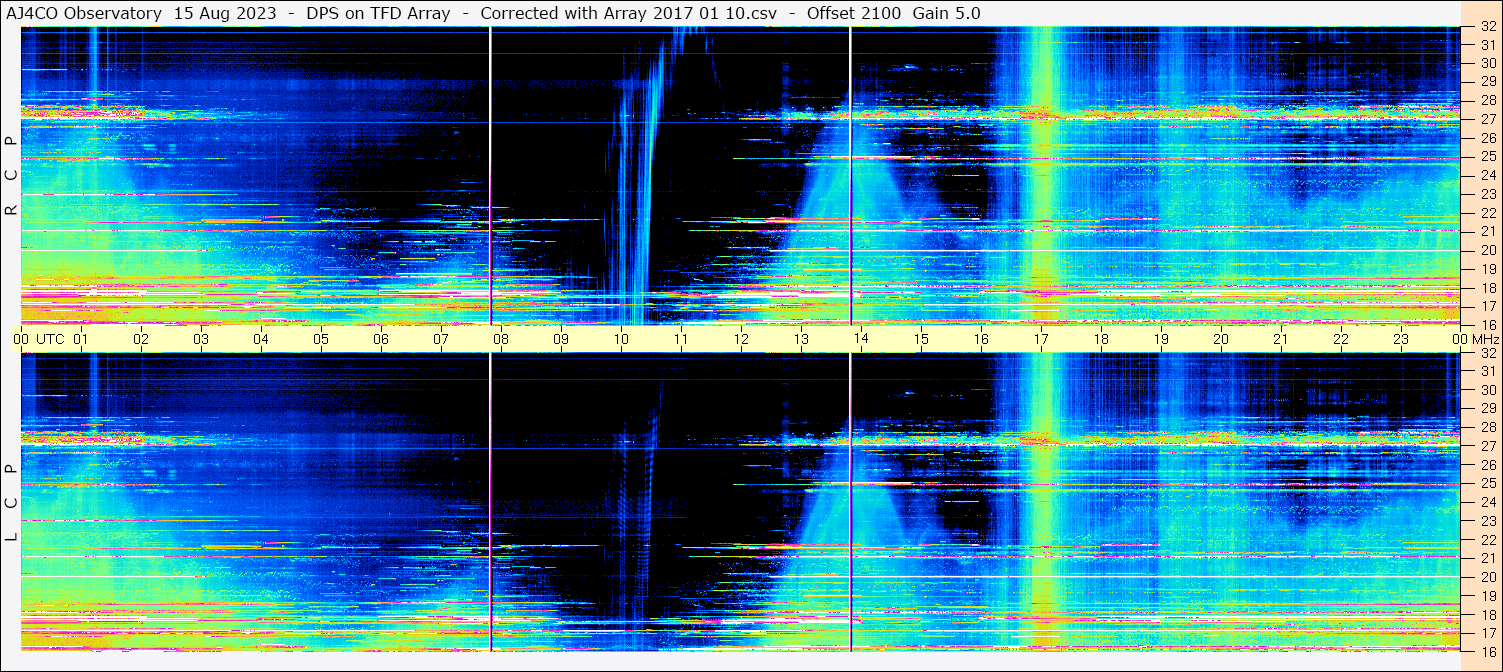
Task: Click bright yellow burst at 17 UTC, LCP panel
Action: pos(1042,502)
